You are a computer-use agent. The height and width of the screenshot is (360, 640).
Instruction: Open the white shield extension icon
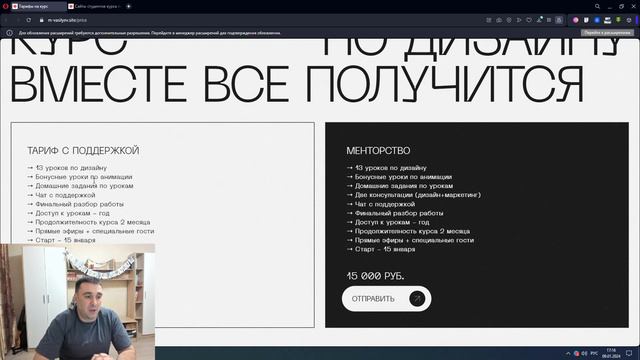(x=586, y=20)
